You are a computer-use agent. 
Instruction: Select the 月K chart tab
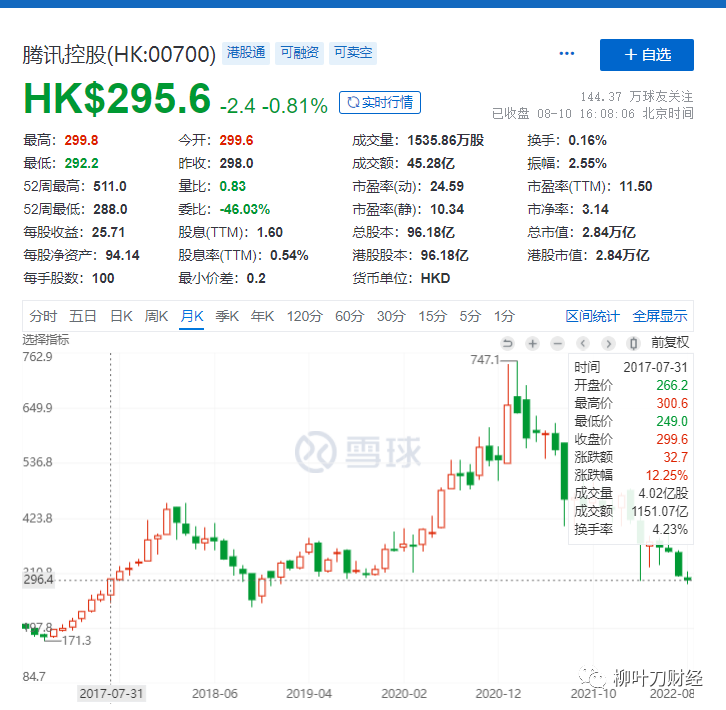[x=192, y=316]
